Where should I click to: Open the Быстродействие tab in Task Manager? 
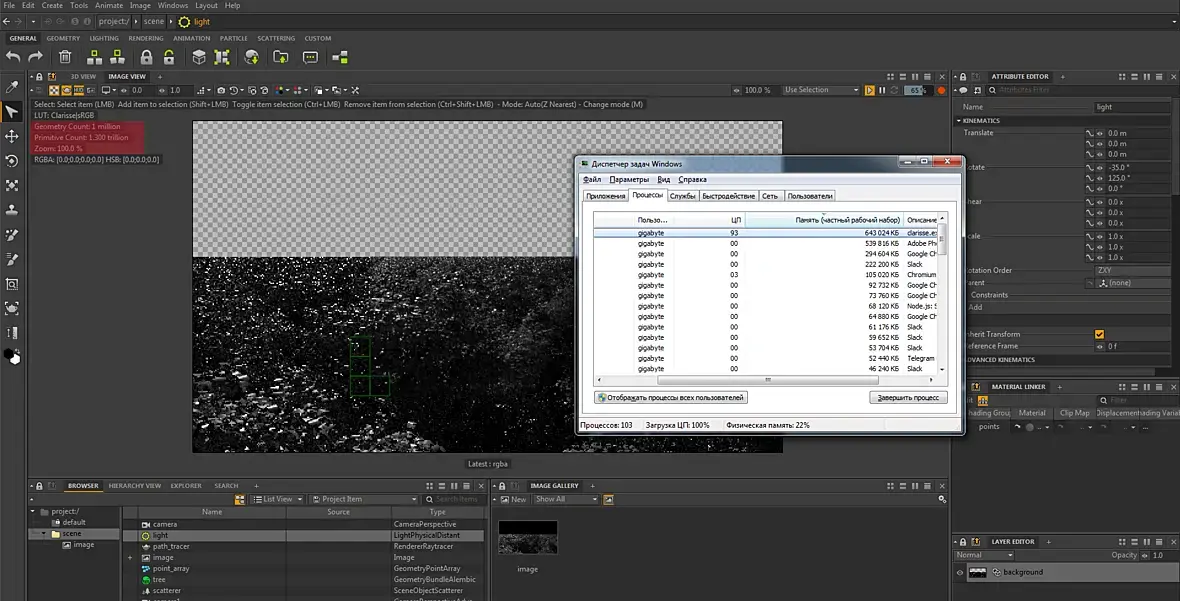(728, 196)
